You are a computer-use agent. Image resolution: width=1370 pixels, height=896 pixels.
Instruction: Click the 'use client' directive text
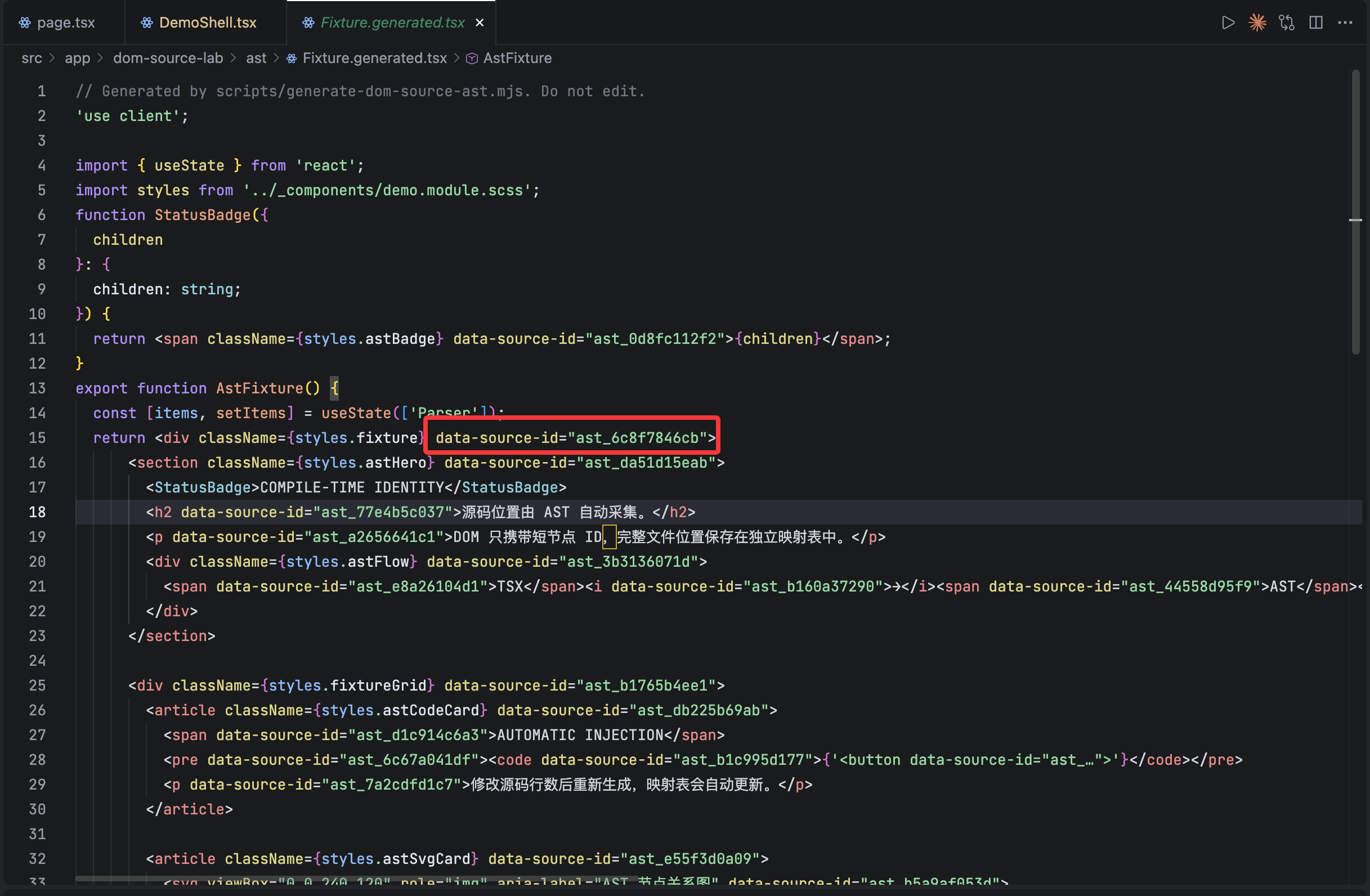point(127,117)
